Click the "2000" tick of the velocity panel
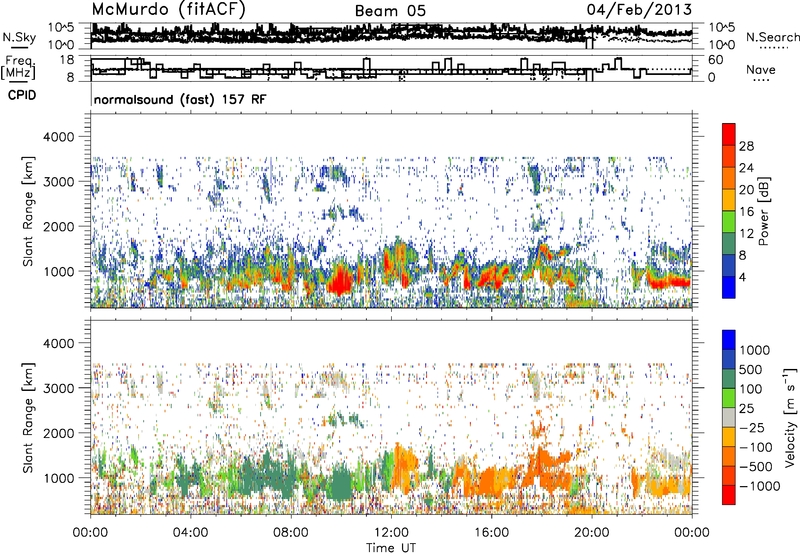The width and height of the screenshot is (800, 554). [57, 433]
